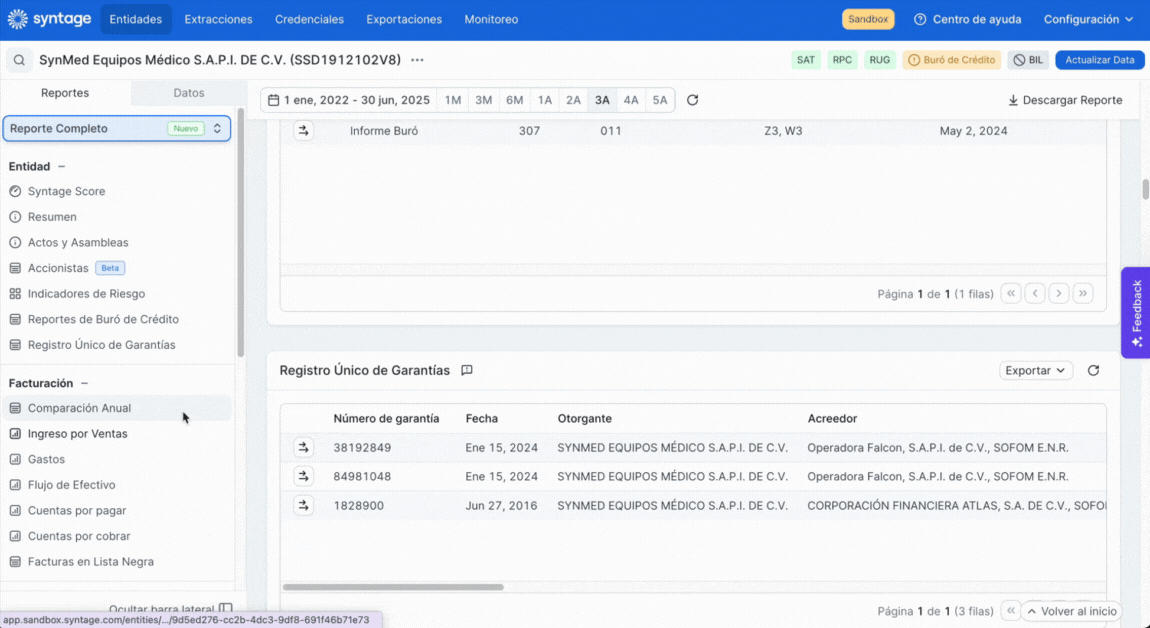Open the Reporte Completo selector

[x=117, y=128]
